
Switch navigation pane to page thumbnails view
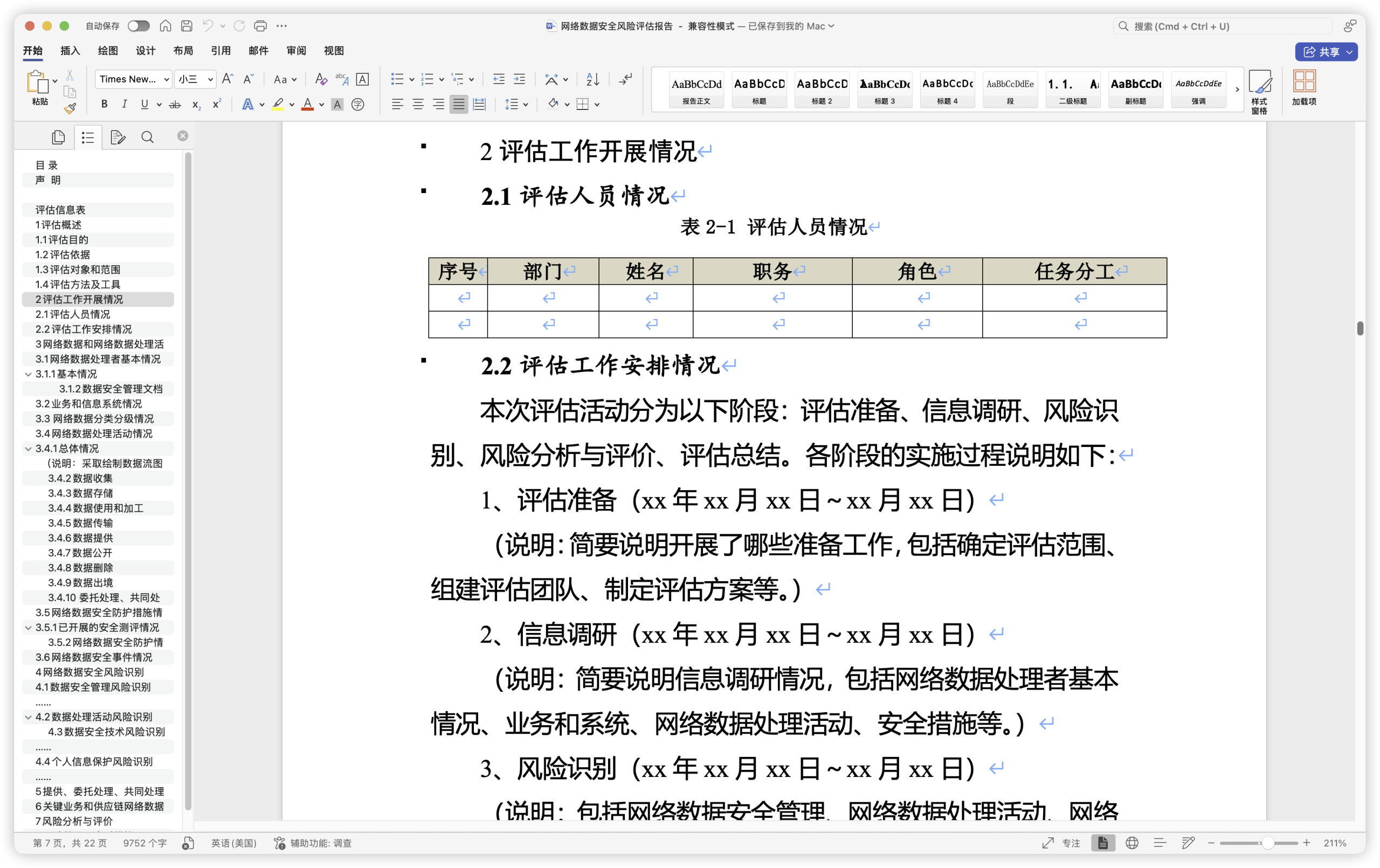[58, 137]
